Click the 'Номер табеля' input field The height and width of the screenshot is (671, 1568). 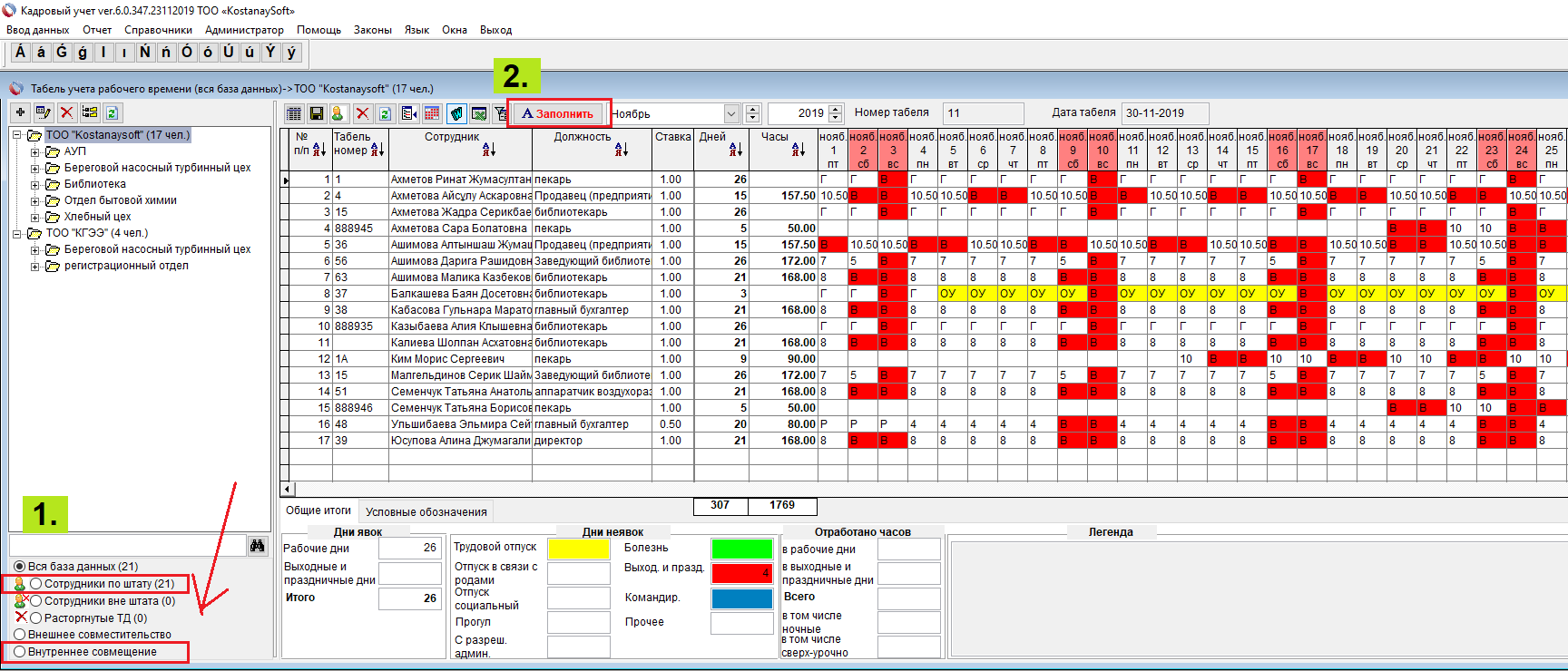pos(983,113)
